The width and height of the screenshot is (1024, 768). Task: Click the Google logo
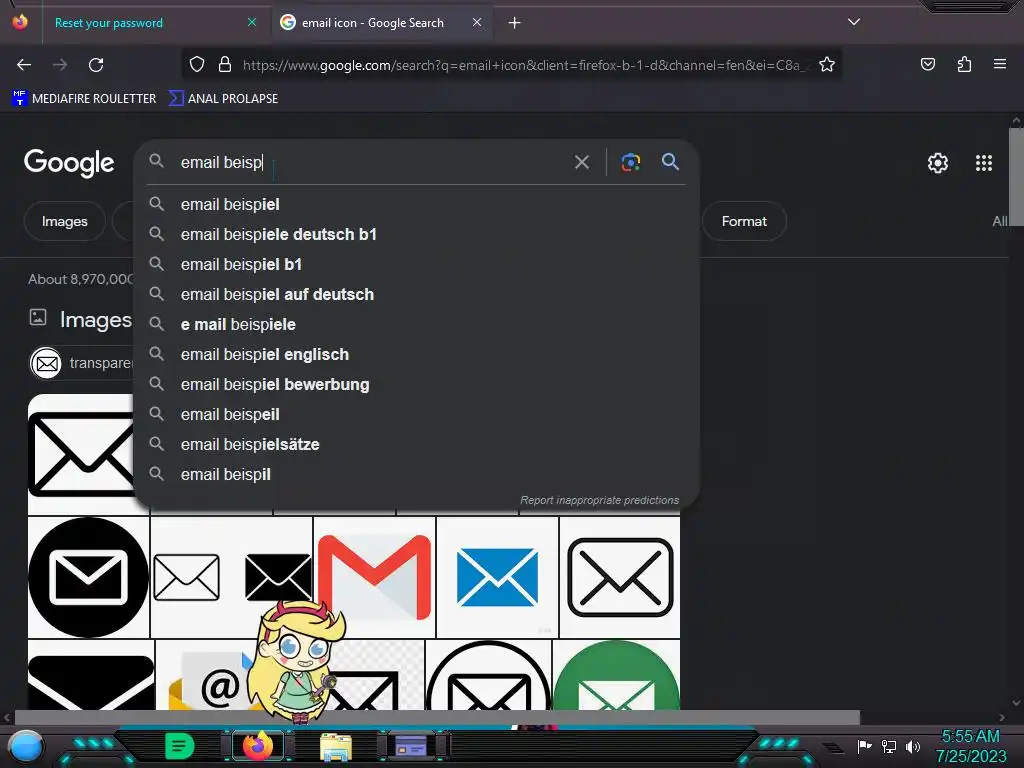pos(69,163)
